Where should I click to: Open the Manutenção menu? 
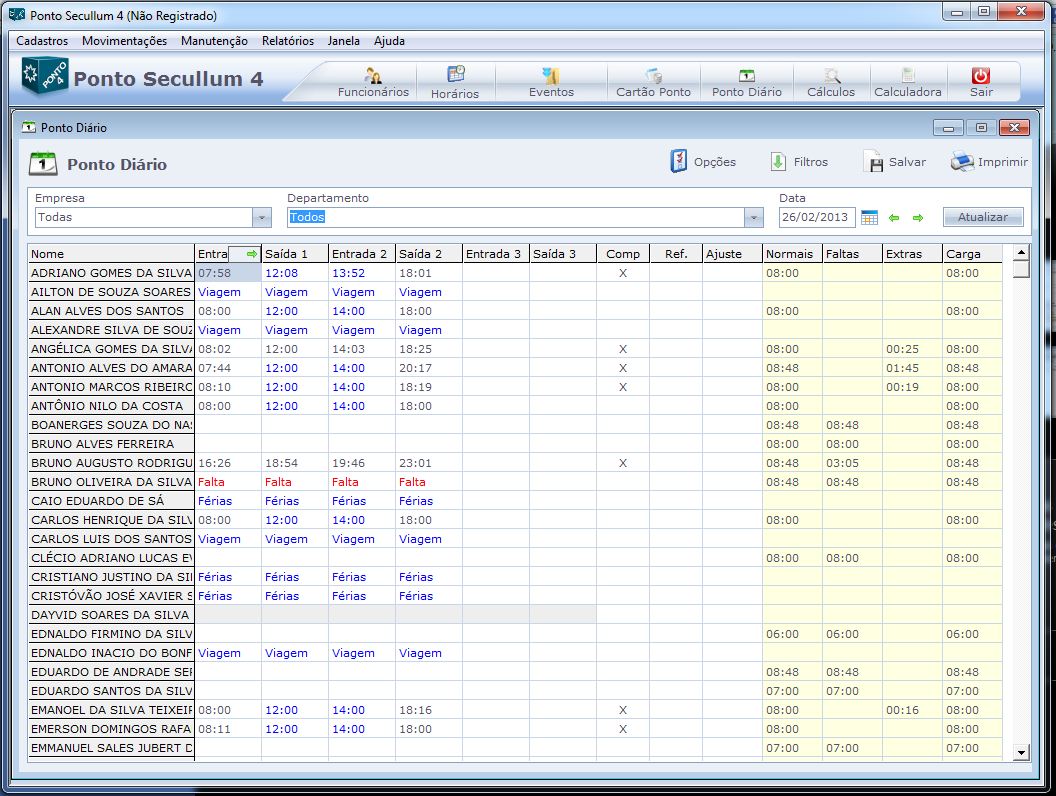pos(214,41)
